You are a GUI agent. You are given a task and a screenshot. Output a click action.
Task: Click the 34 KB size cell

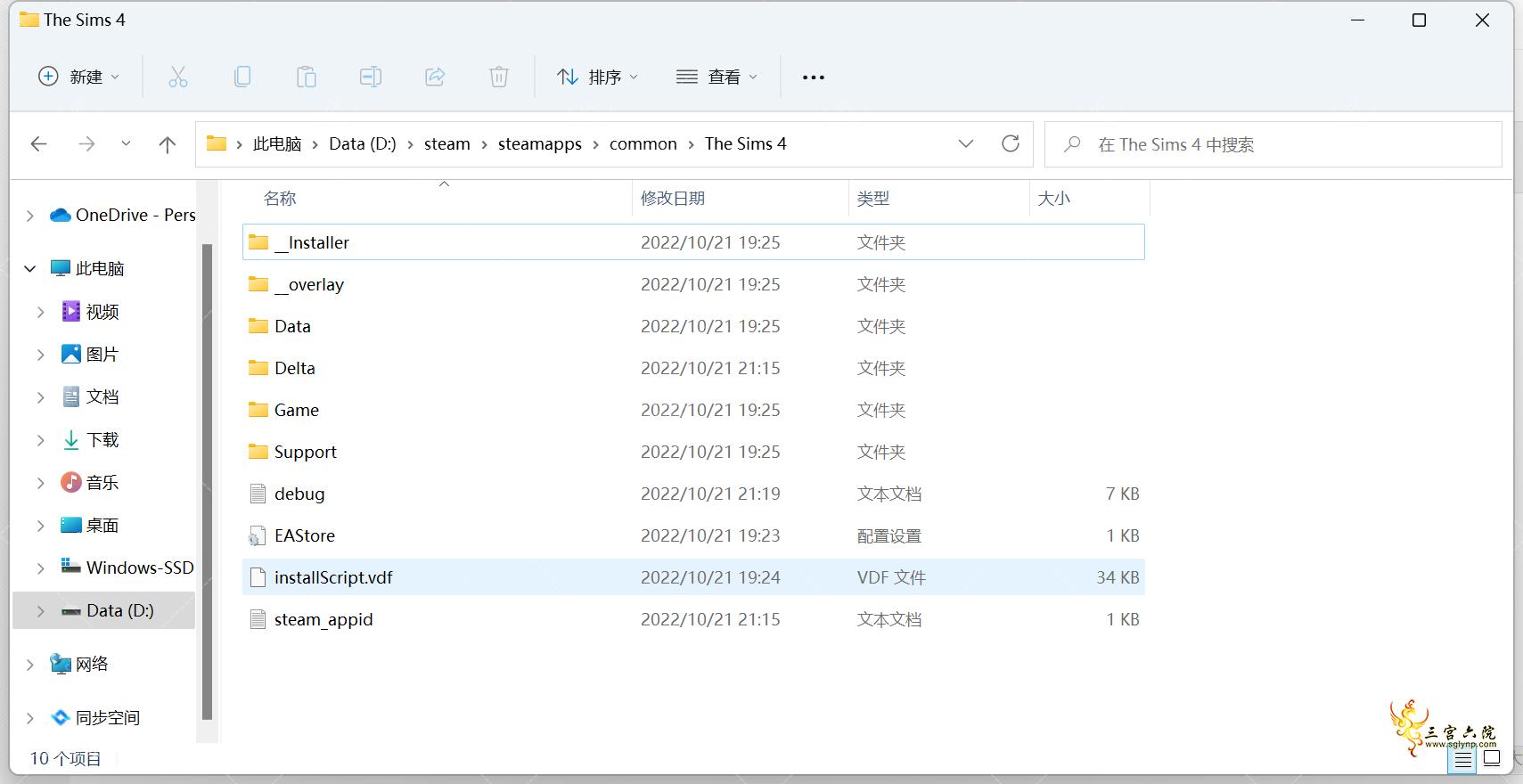[x=1118, y=577]
